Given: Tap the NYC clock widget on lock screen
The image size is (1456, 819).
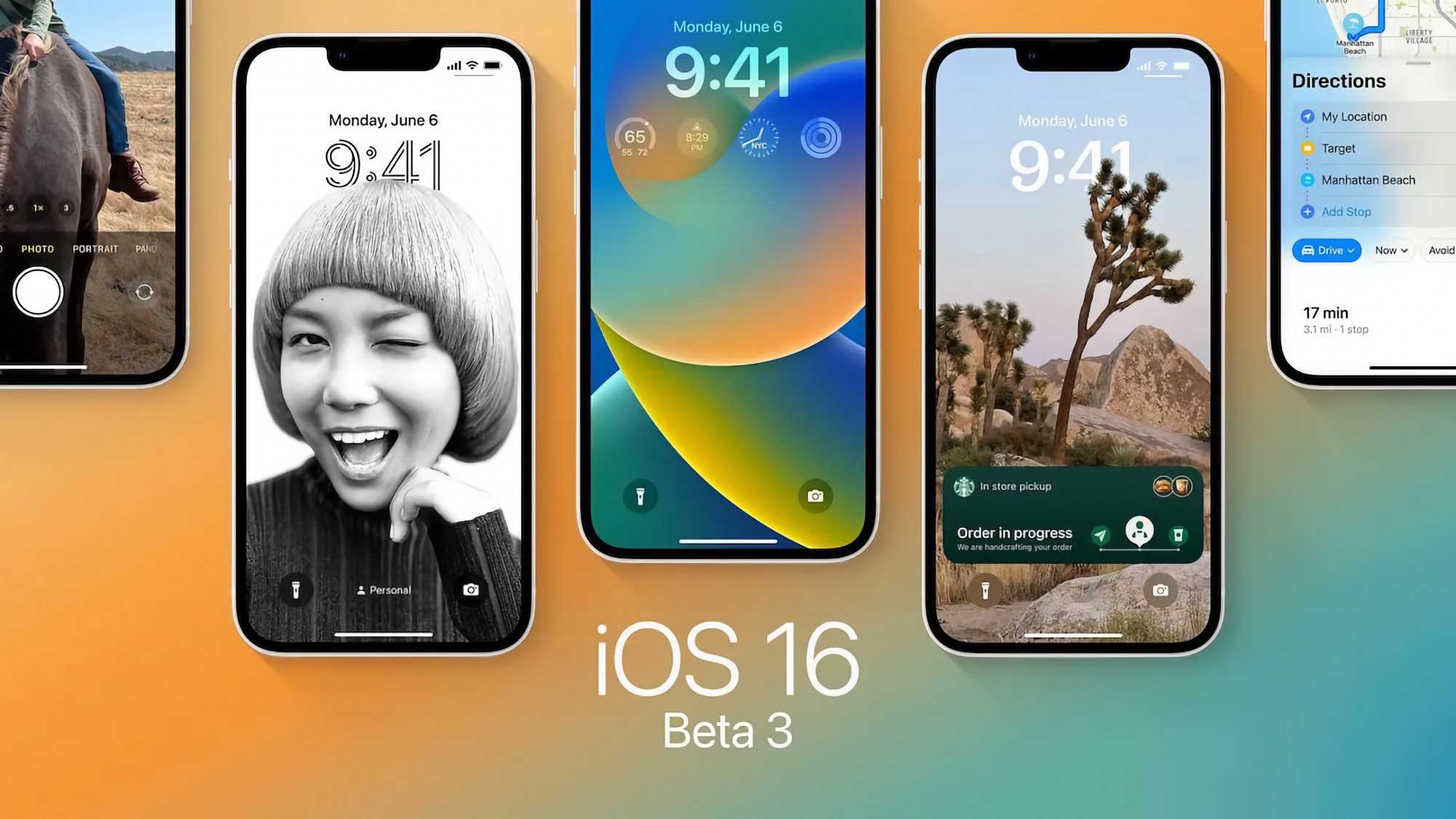Looking at the screenshot, I should pyautogui.click(x=756, y=138).
